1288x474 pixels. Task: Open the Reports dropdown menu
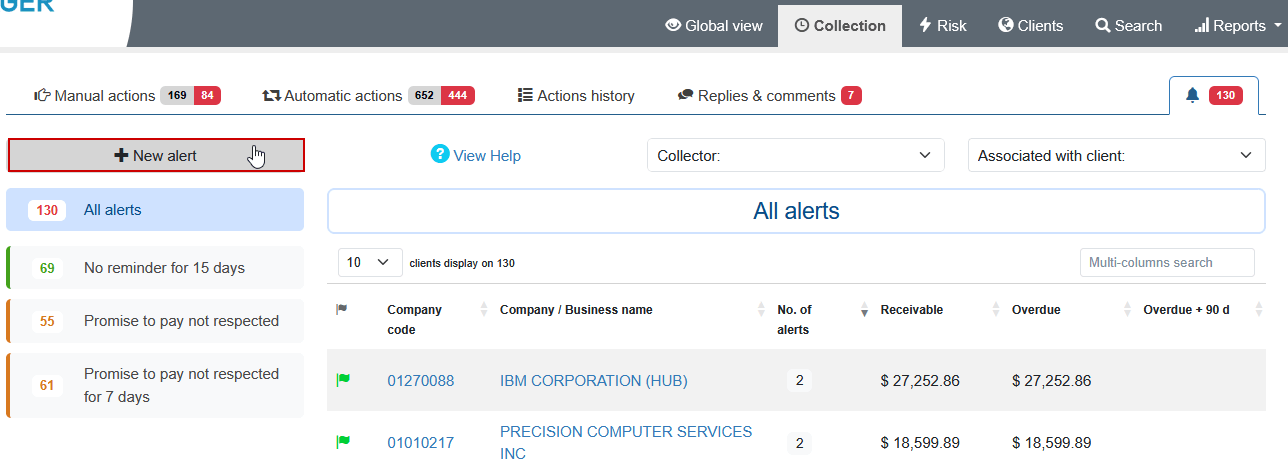tap(1238, 26)
